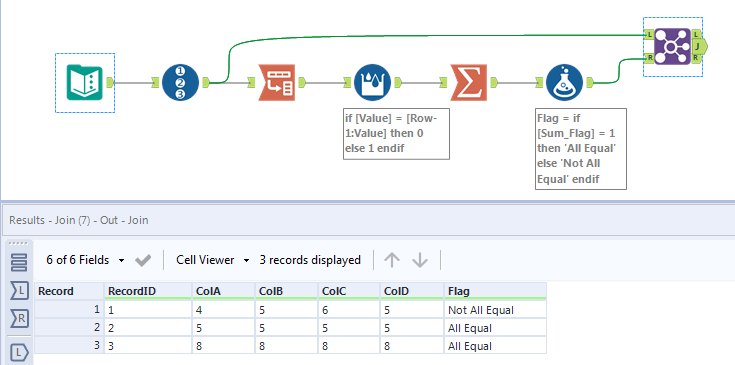The height and width of the screenshot is (365, 735).
Task: Select ColC value 6 in record 1
Action: (349, 310)
